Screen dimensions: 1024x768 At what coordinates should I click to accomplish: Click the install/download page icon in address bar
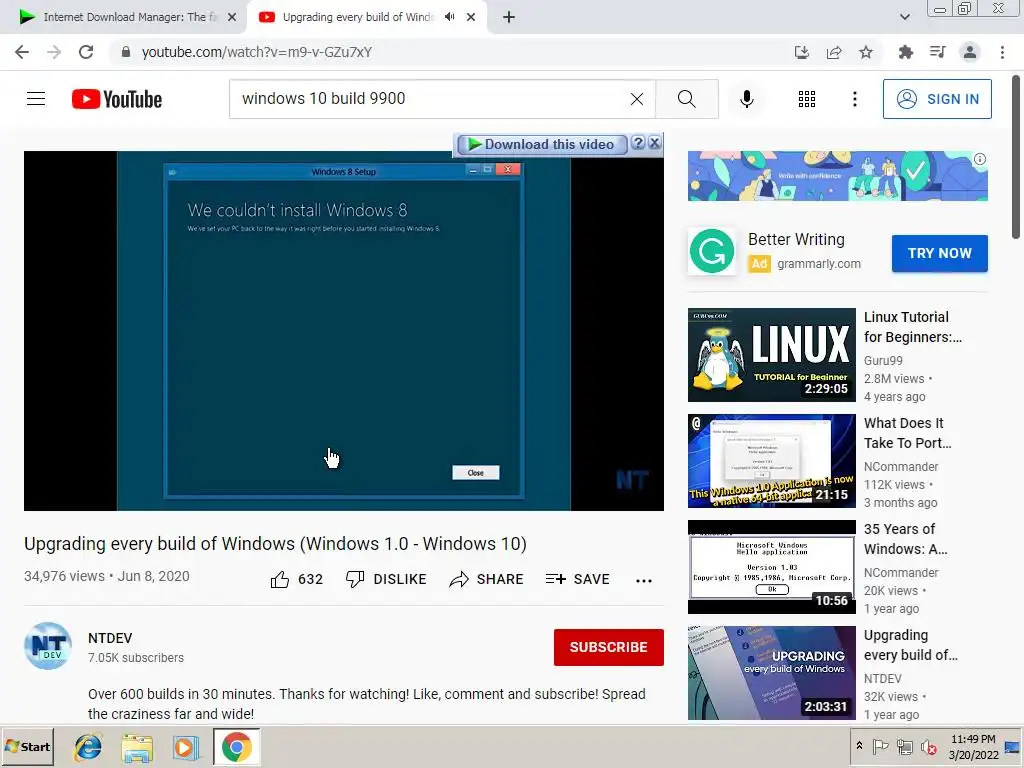pos(801,52)
